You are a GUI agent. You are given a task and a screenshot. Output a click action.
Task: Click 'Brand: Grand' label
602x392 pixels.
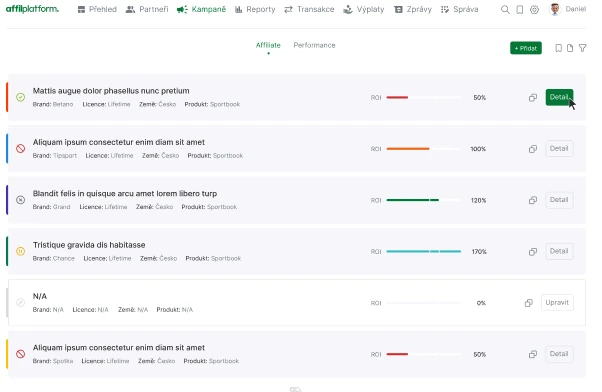pyautogui.click(x=51, y=207)
